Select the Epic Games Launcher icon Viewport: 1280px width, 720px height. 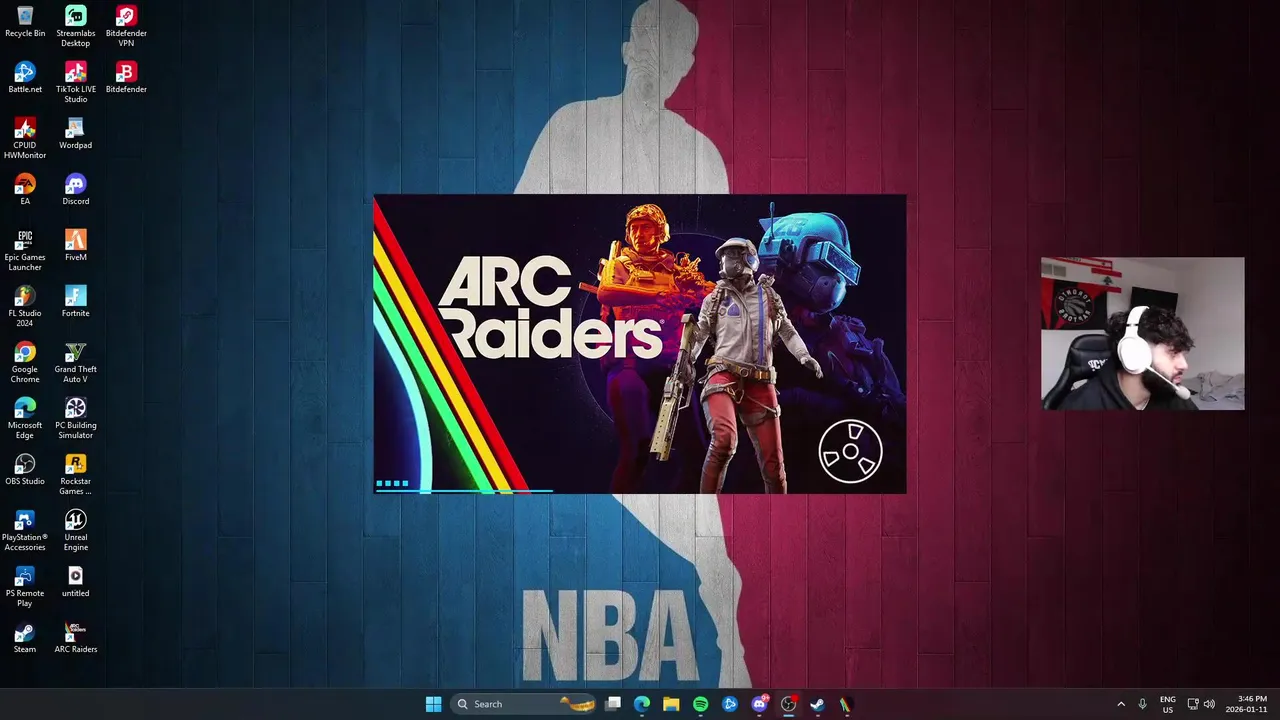[x=25, y=250]
